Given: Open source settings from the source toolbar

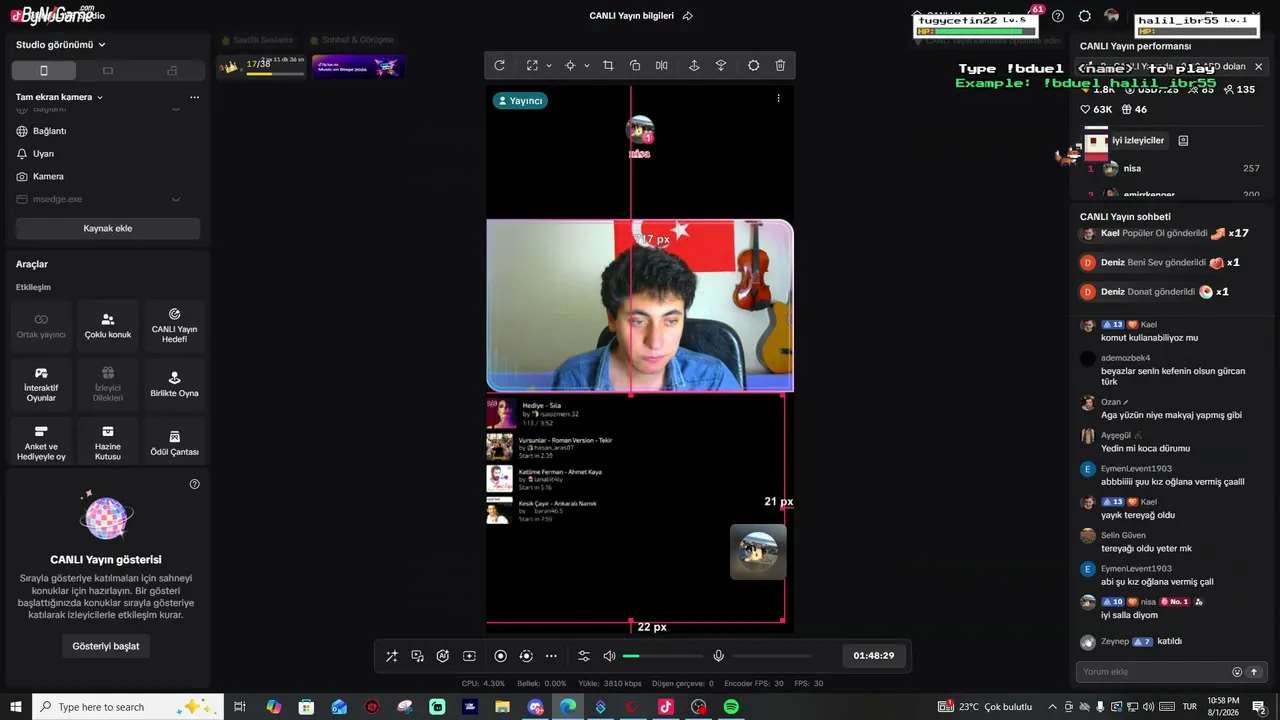Looking at the screenshot, I should click(x=754, y=66).
